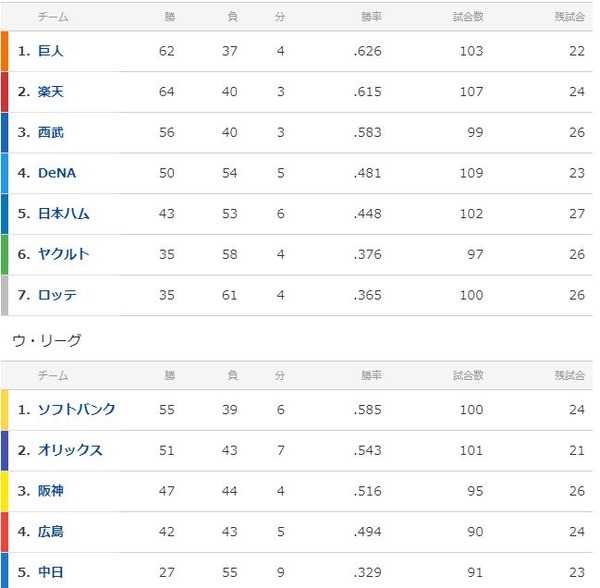Open the DeNA team page

[x=56, y=173]
